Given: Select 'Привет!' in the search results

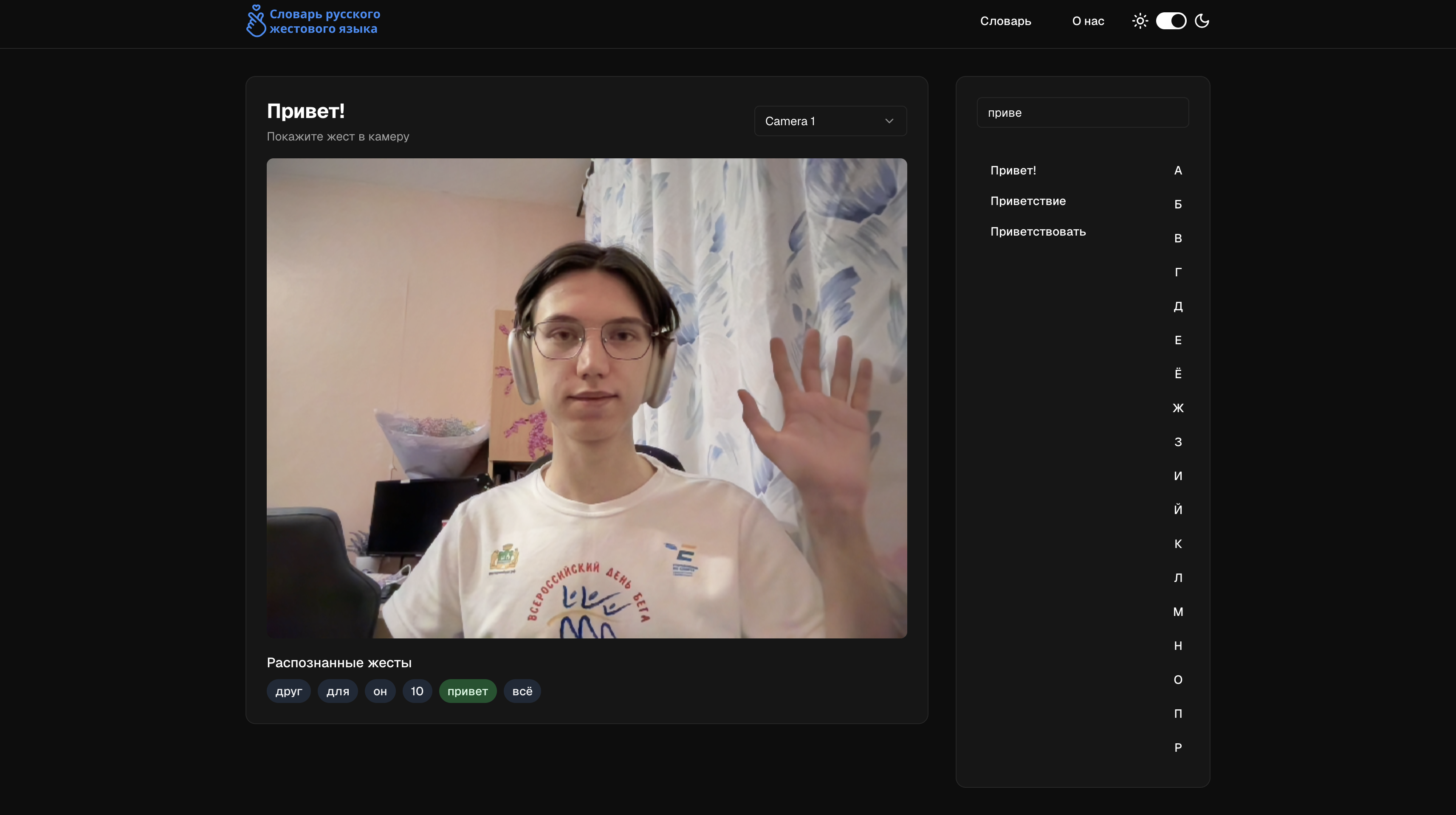Looking at the screenshot, I should point(1013,170).
